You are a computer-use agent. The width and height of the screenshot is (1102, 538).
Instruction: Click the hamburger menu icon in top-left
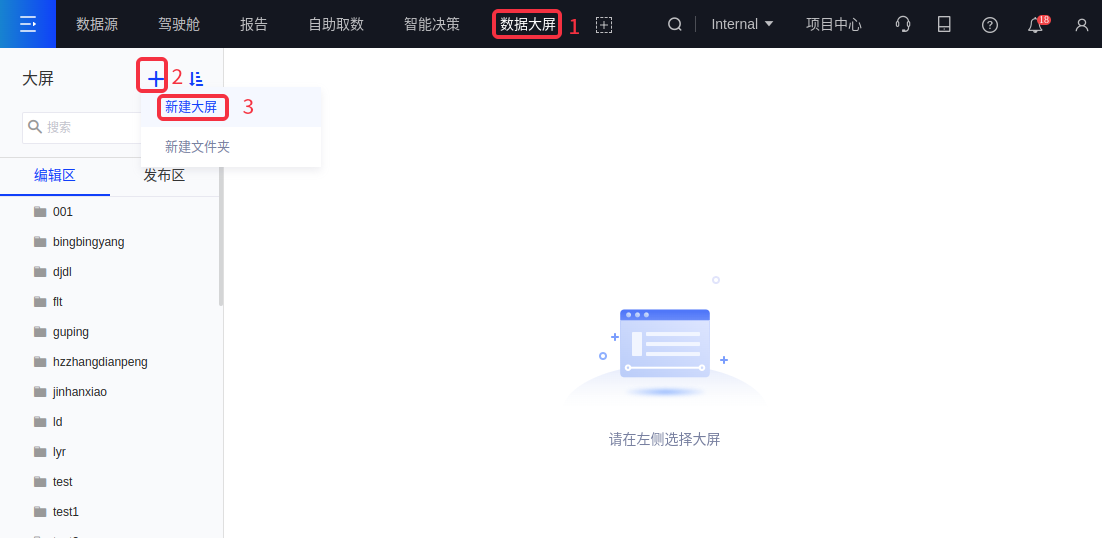tap(27, 24)
